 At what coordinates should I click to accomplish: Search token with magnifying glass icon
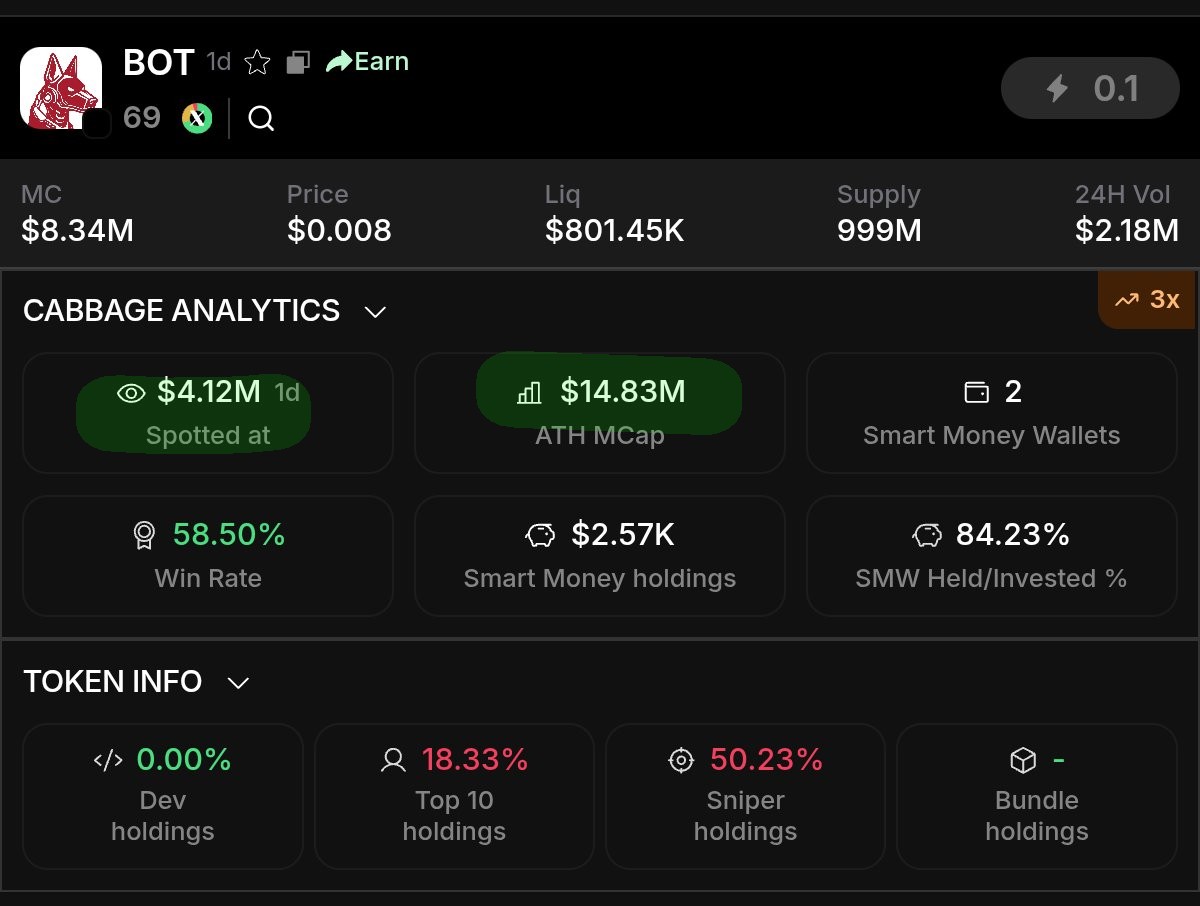coord(261,119)
